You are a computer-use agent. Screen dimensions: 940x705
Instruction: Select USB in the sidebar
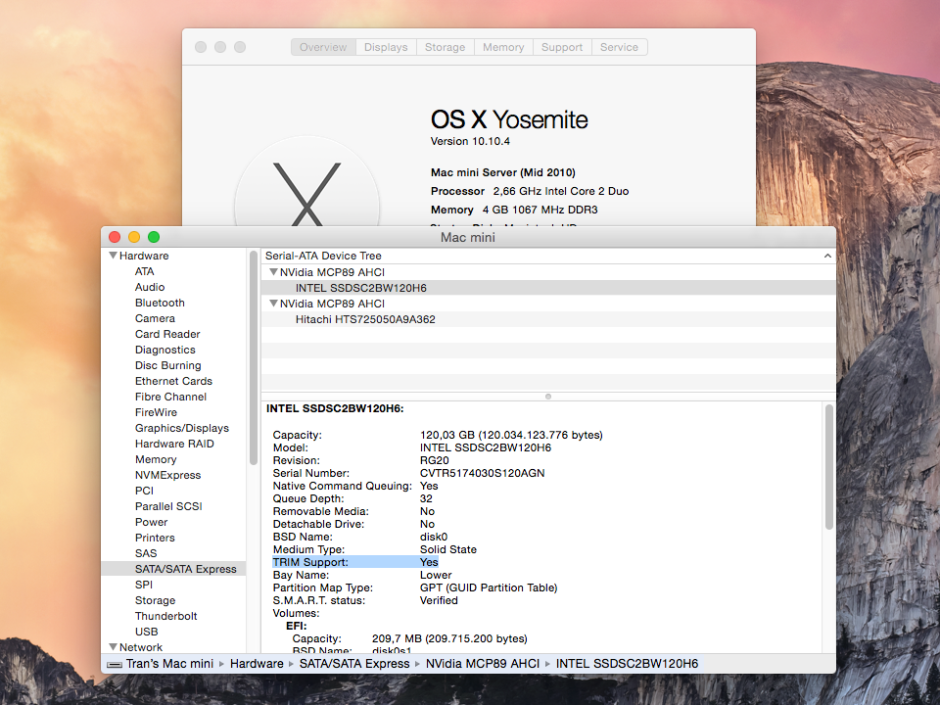(x=147, y=631)
